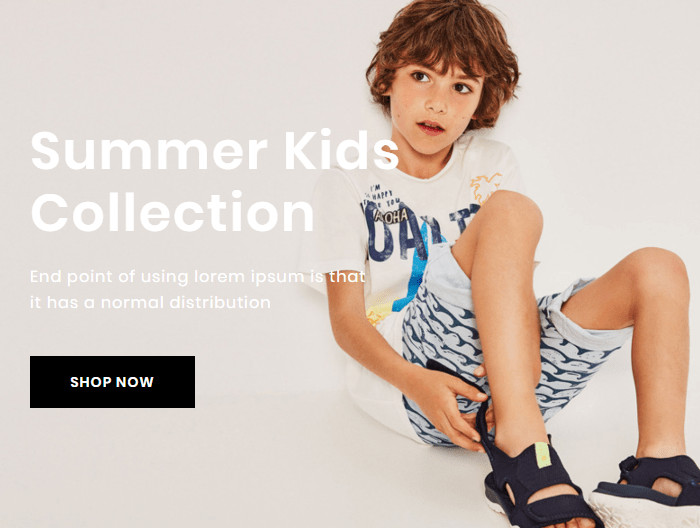
Task: Select the Summer Kids heading text
Action: click(x=214, y=150)
